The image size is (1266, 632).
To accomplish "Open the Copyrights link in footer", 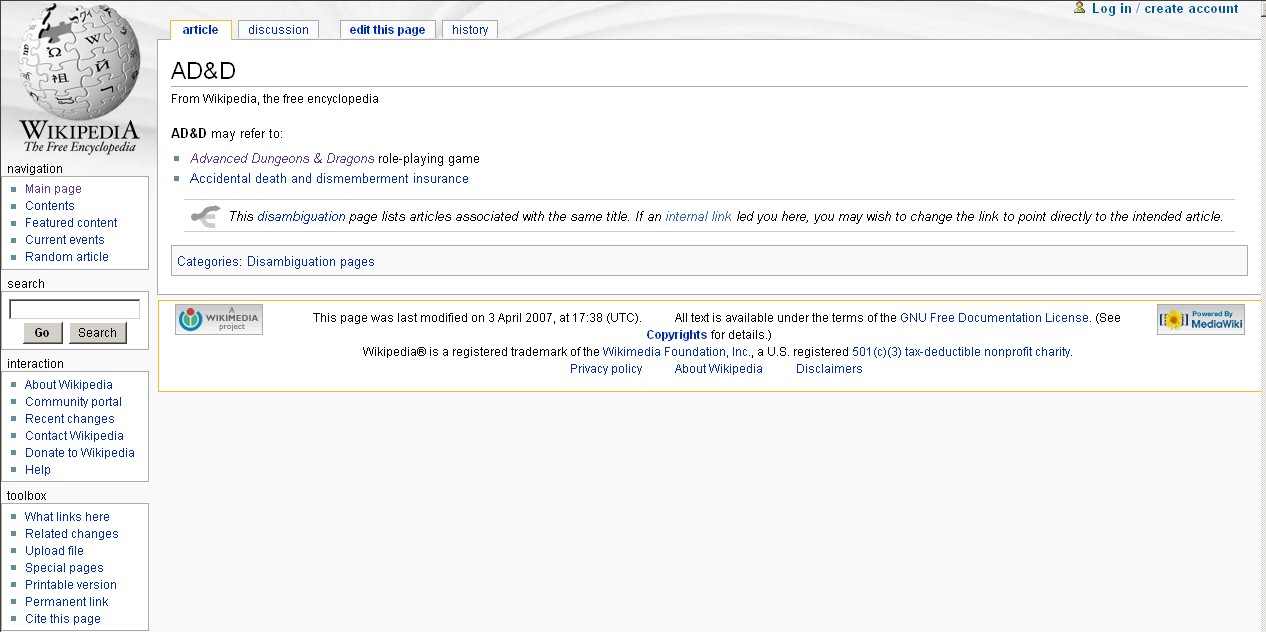I will tap(677, 335).
